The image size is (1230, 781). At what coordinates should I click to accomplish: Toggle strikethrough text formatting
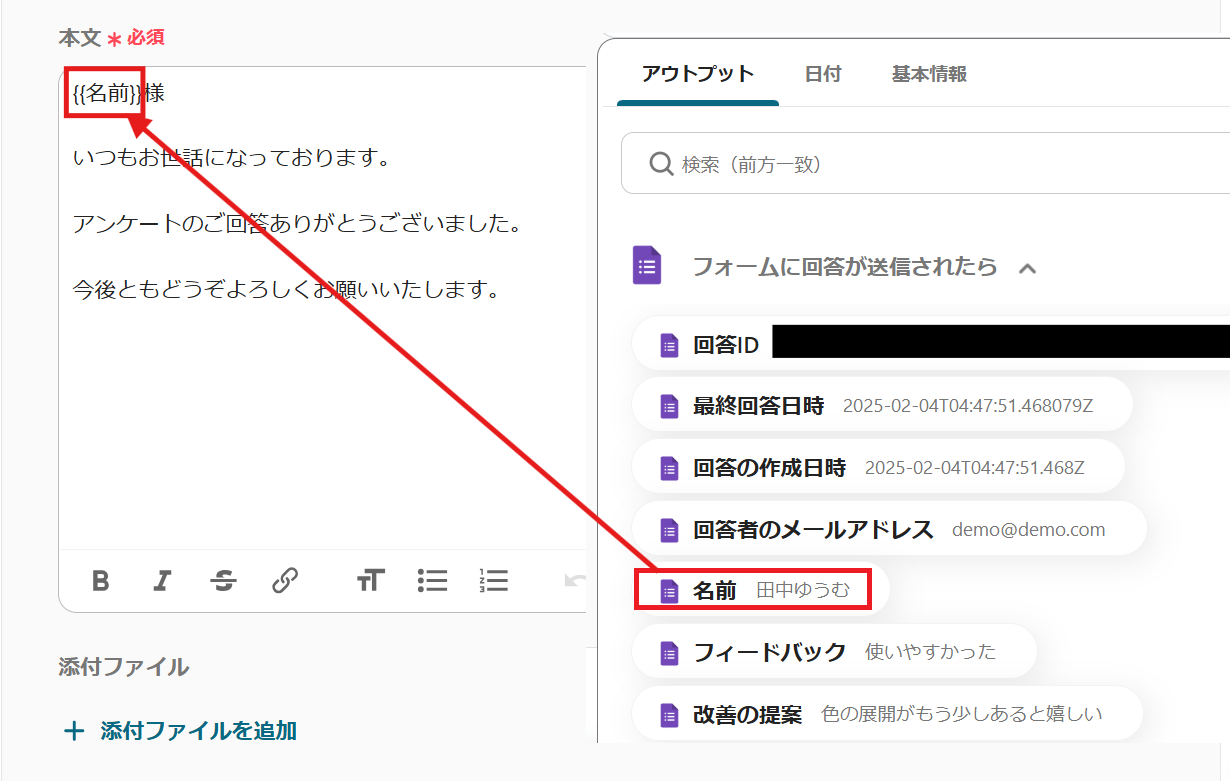pyautogui.click(x=224, y=581)
